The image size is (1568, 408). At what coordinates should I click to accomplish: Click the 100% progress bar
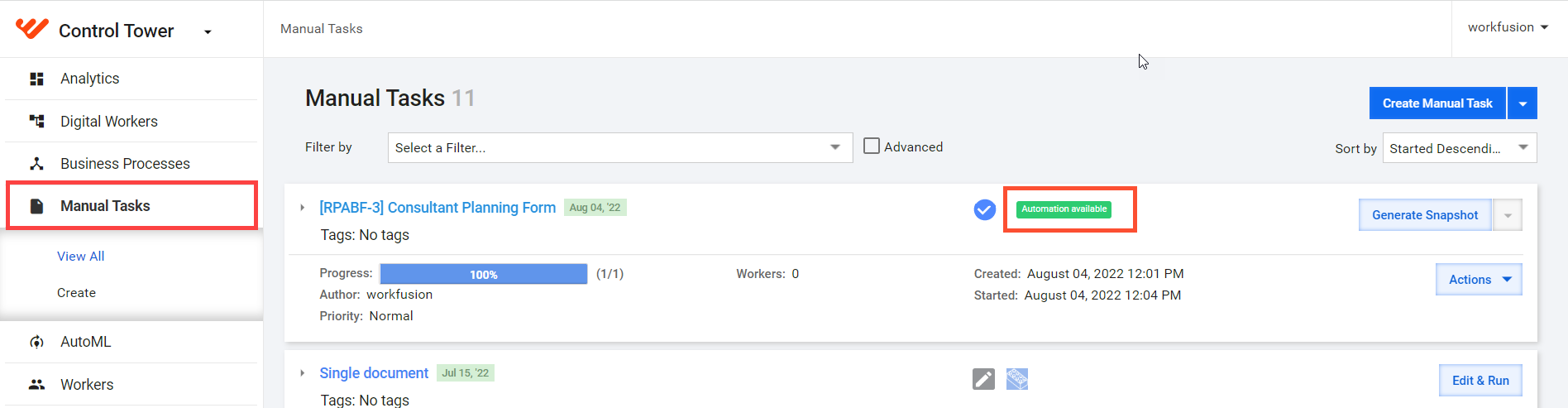[x=484, y=274]
